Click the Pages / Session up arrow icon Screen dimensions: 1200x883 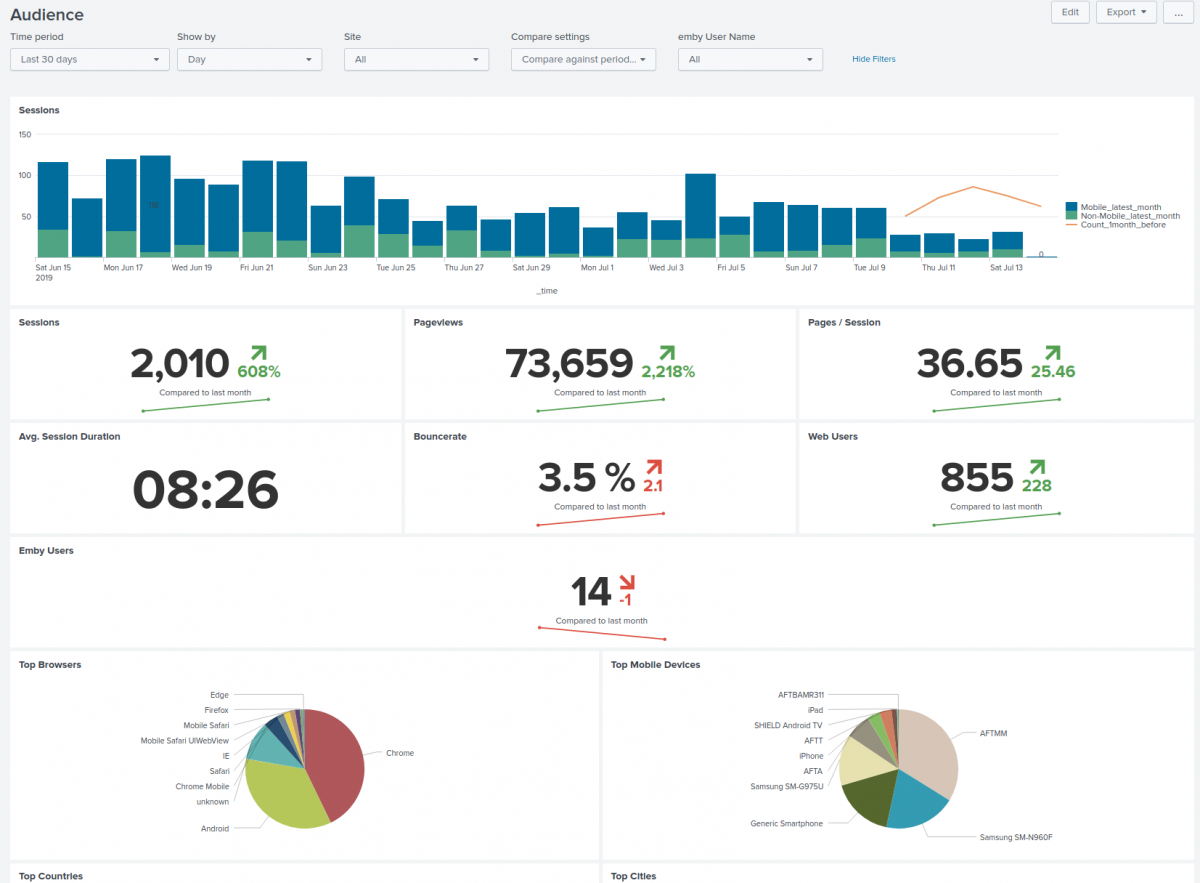click(1052, 353)
